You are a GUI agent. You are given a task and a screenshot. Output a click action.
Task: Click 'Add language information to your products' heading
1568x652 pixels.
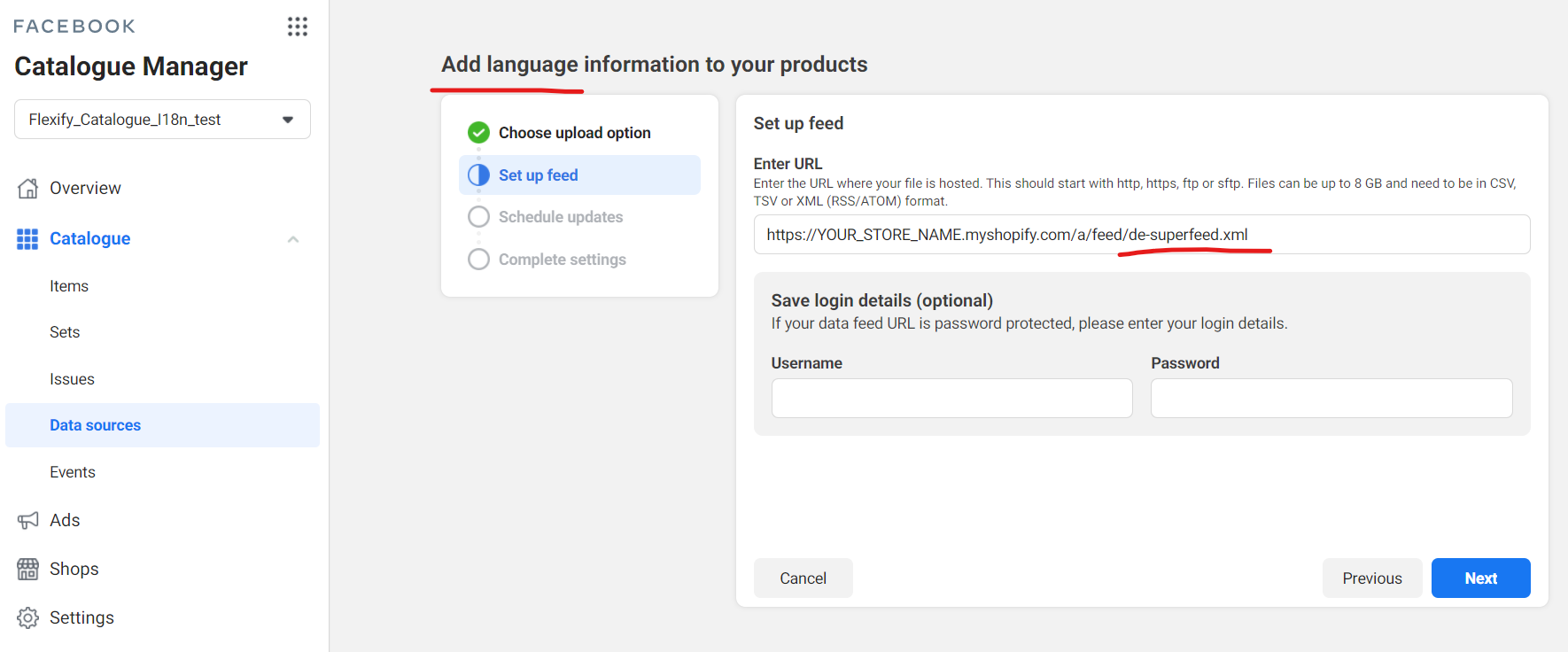[655, 65]
